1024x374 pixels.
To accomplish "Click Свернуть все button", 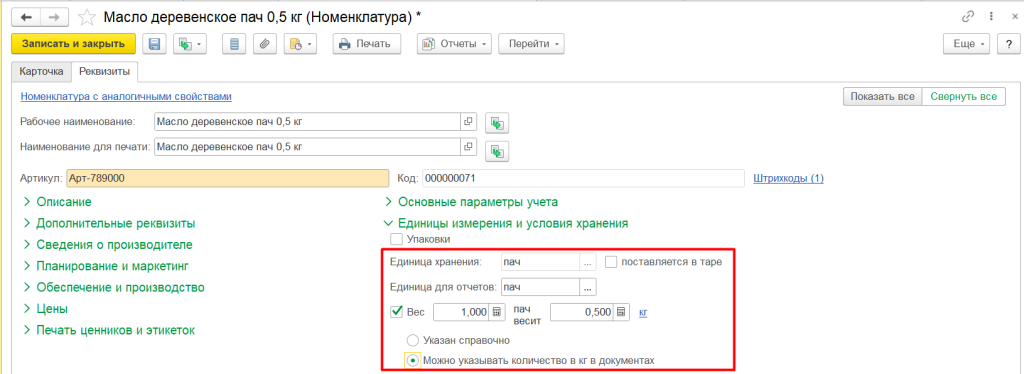I will tap(964, 97).
